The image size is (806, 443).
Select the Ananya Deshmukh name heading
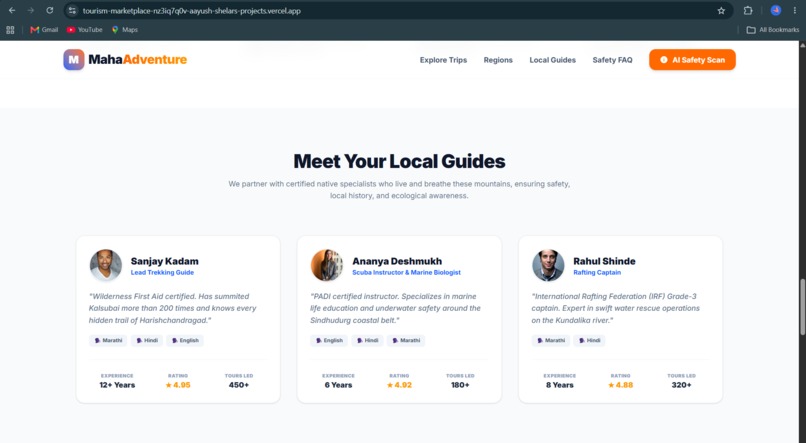pyautogui.click(x=397, y=261)
